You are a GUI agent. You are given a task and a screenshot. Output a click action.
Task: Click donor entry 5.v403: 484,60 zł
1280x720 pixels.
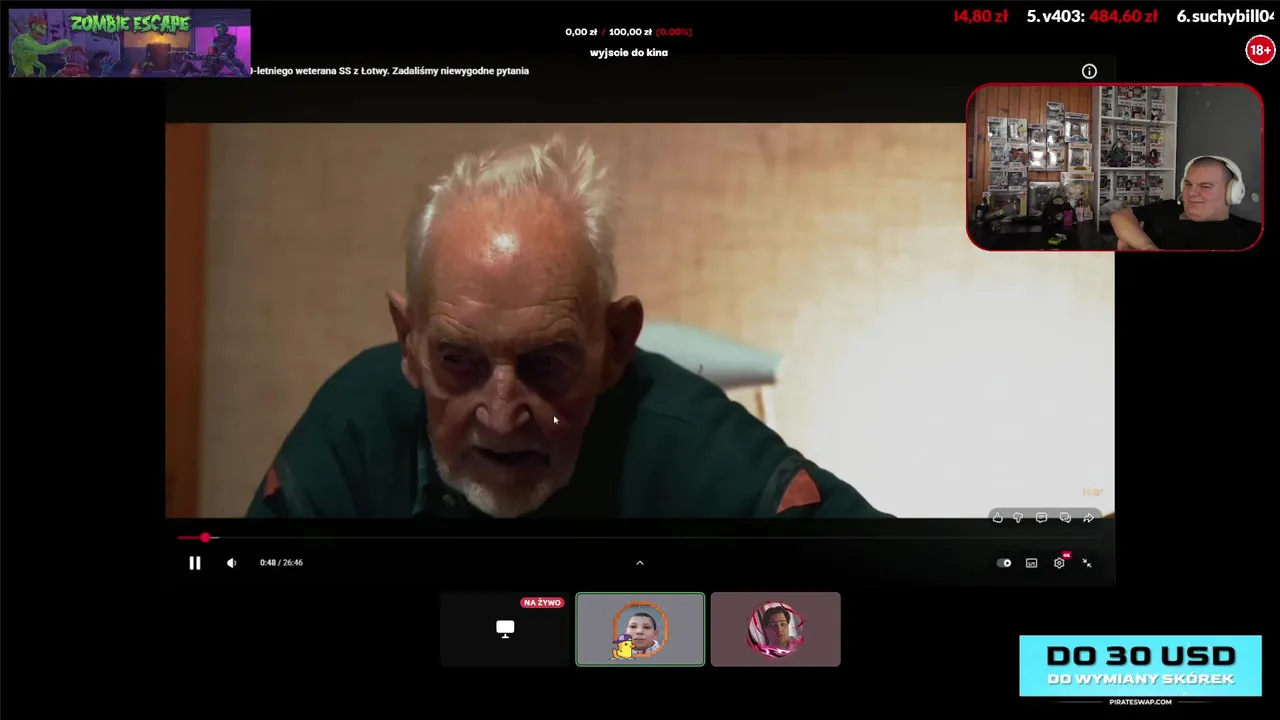(x=1092, y=16)
